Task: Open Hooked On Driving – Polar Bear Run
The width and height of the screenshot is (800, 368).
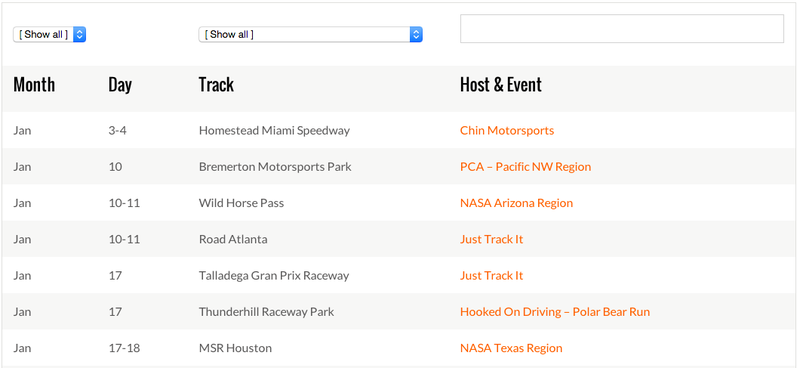Action: coord(555,311)
